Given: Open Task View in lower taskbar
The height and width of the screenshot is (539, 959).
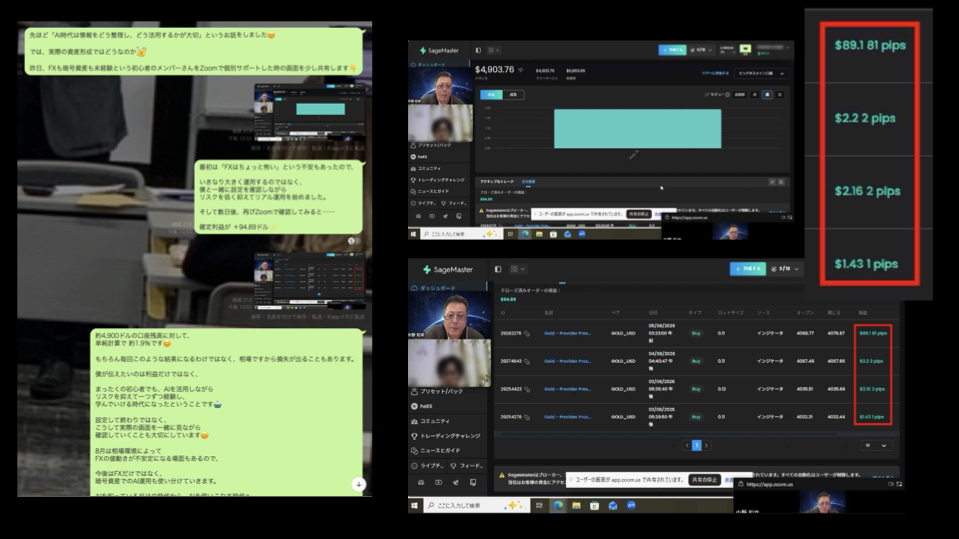Looking at the screenshot, I should pos(539,505).
